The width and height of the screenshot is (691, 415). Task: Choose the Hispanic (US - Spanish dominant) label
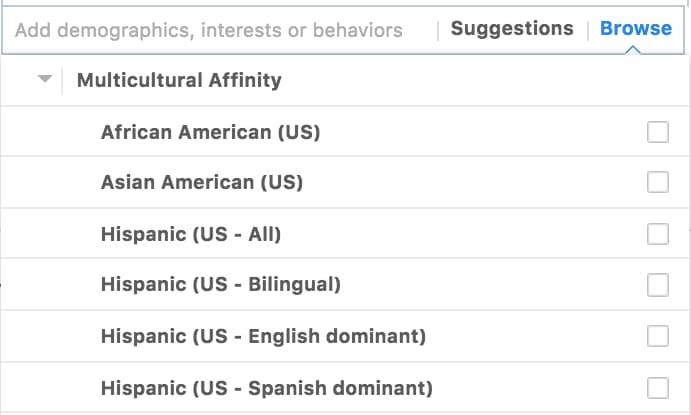coord(266,387)
